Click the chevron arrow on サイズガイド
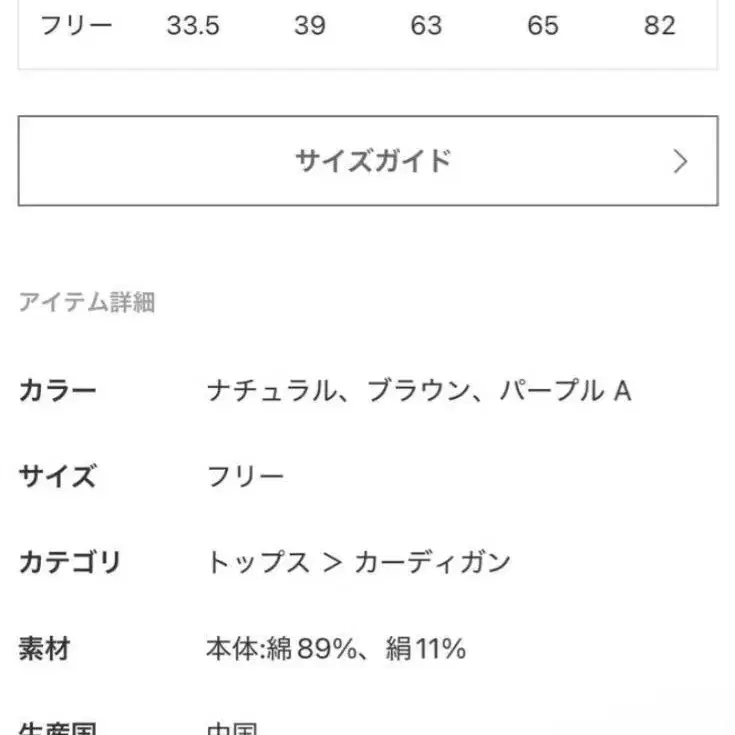The image size is (735, 735). [680, 162]
